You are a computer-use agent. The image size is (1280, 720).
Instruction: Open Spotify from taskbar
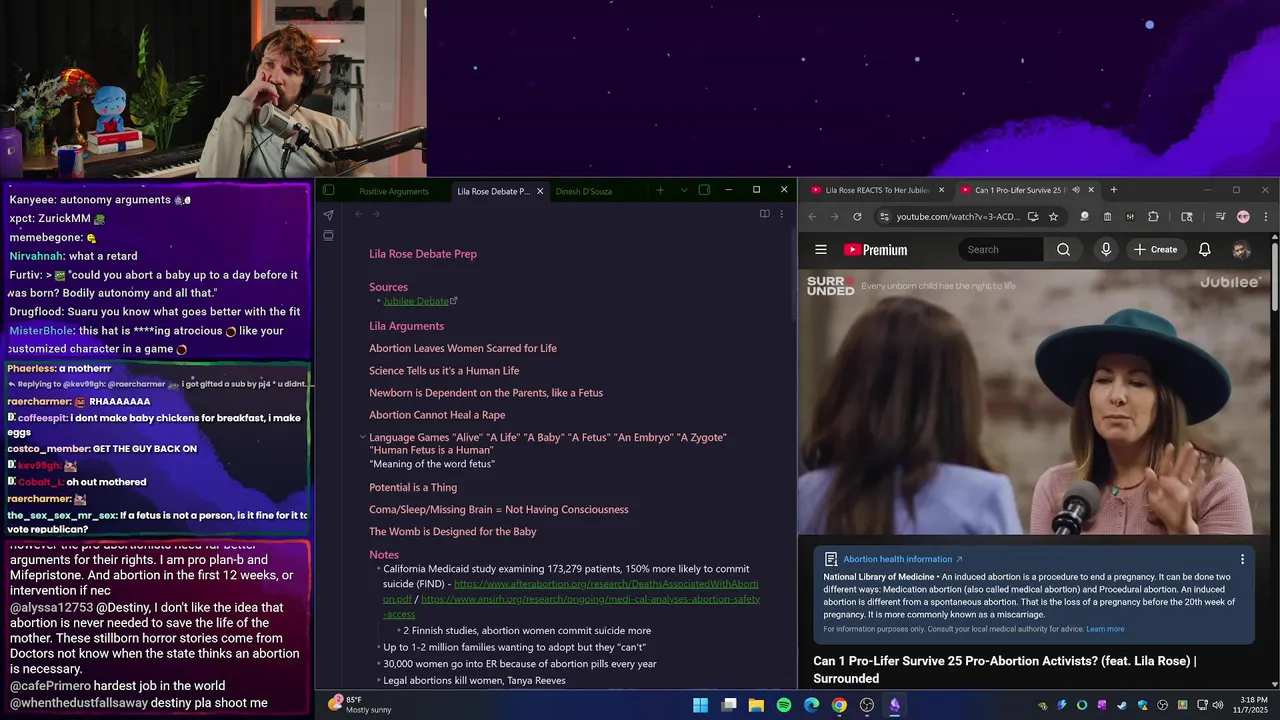(x=784, y=705)
